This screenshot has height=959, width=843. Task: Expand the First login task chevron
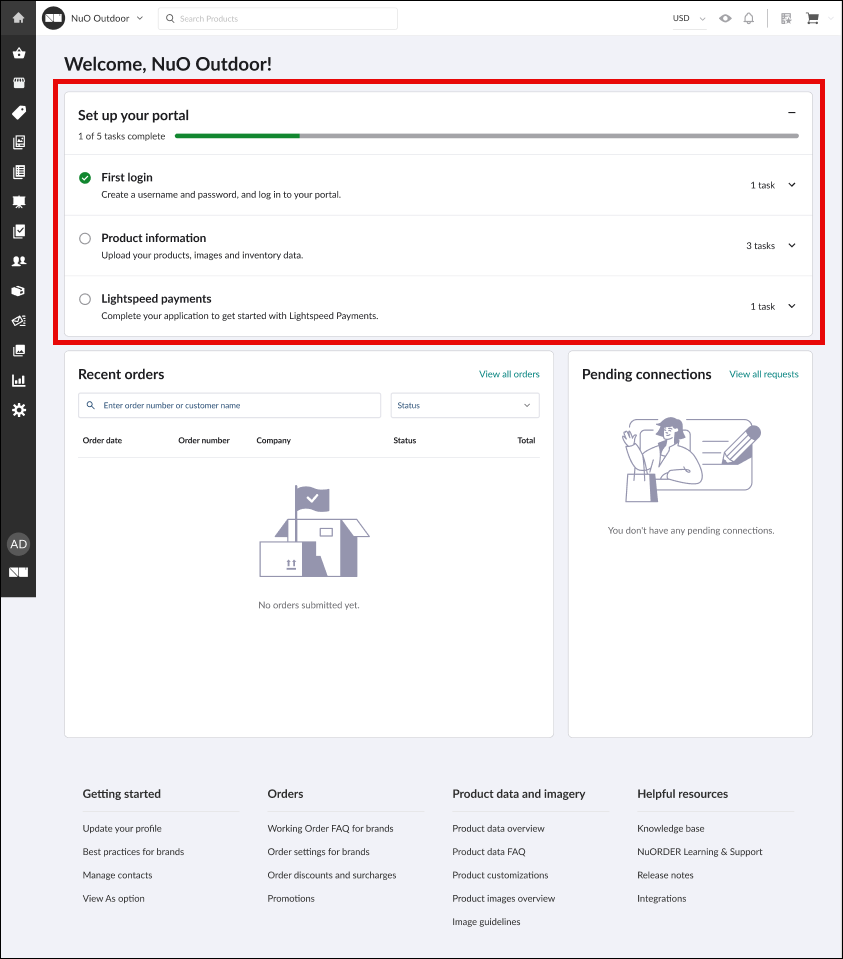[x=792, y=185]
